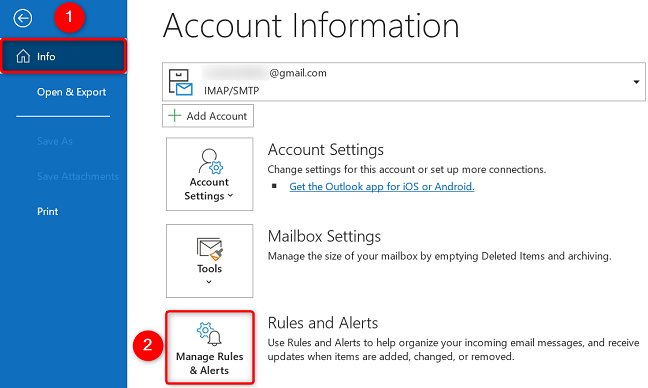Viewport: 648px width, 388px height.
Task: Select the Info menu item
Action: point(63,56)
